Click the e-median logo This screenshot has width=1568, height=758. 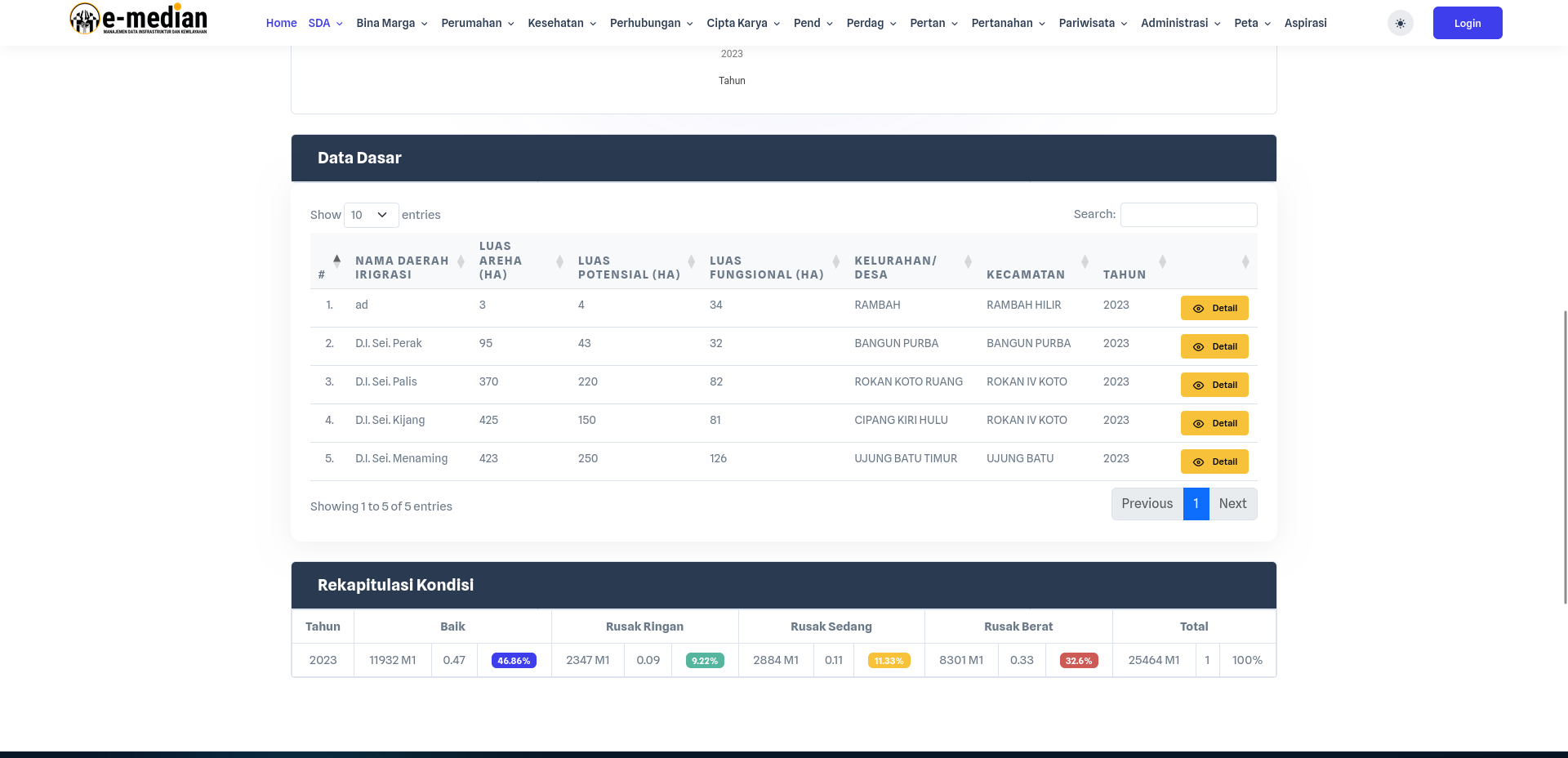pos(138,19)
